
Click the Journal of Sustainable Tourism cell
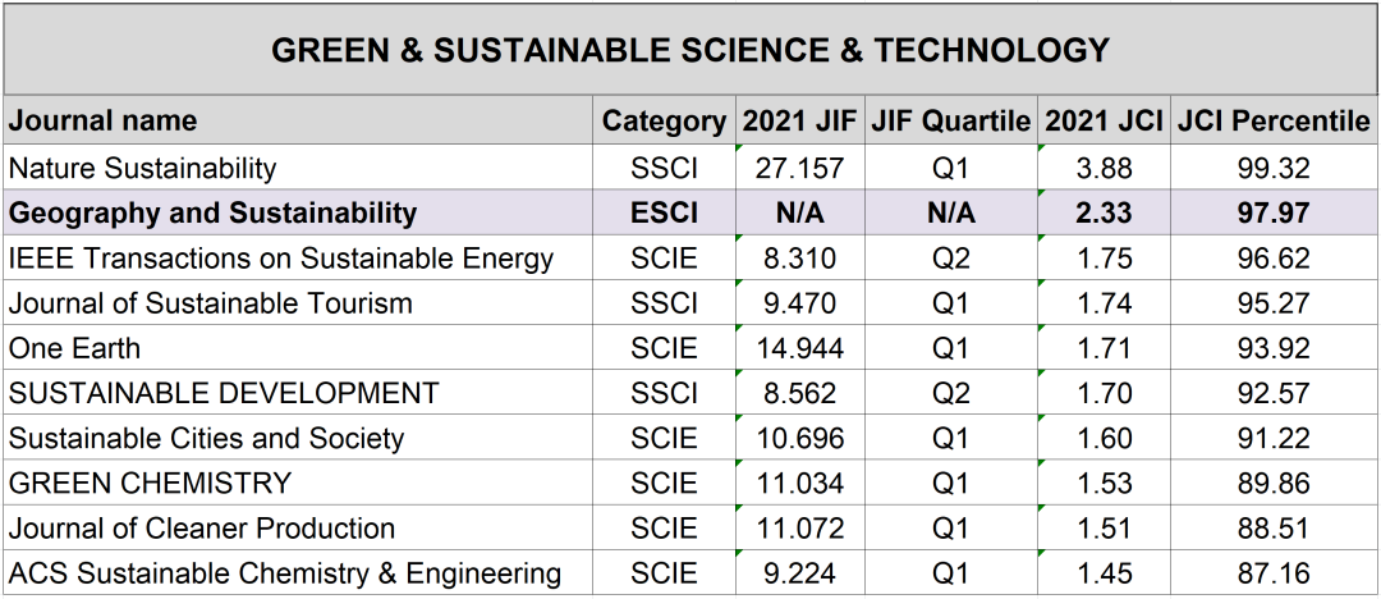[x=211, y=303]
